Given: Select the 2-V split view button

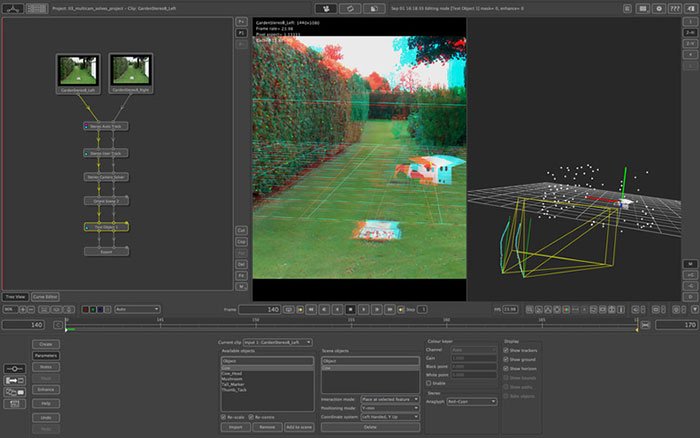Looking at the screenshot, I should coord(690,43).
